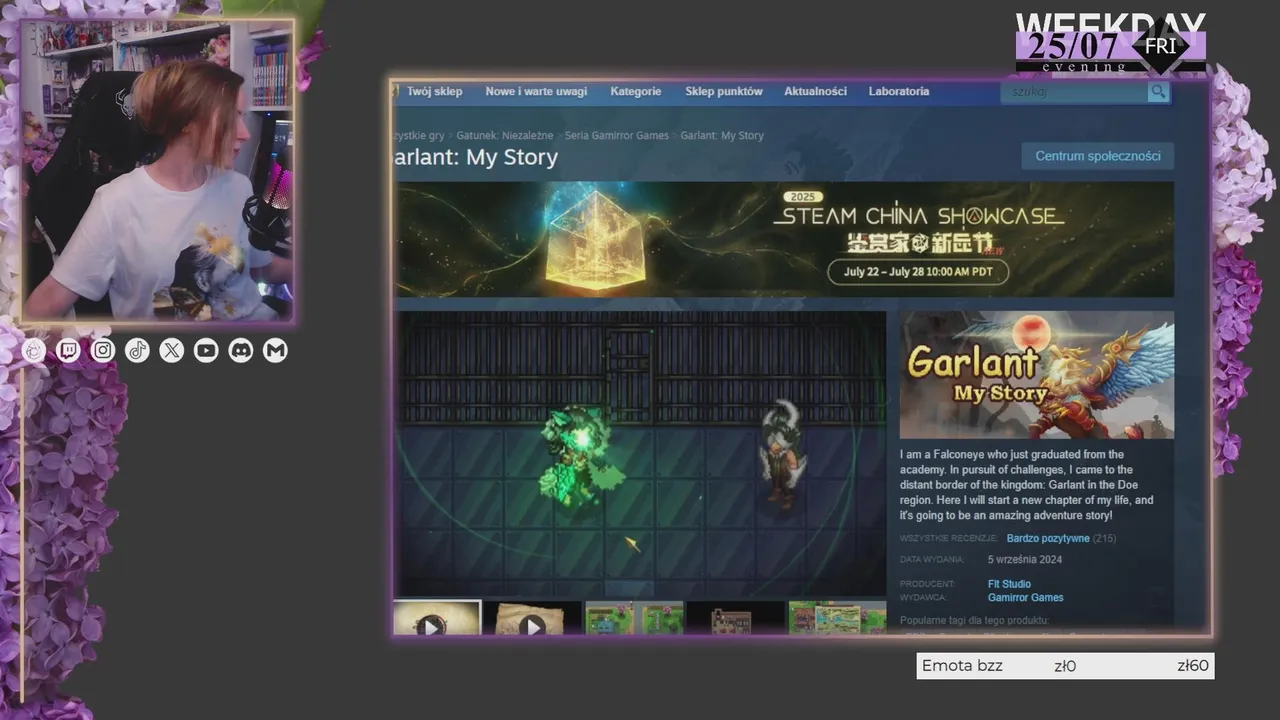Click the Twitch icon in the social row
Viewport: 1280px width, 720px height.
(x=69, y=350)
